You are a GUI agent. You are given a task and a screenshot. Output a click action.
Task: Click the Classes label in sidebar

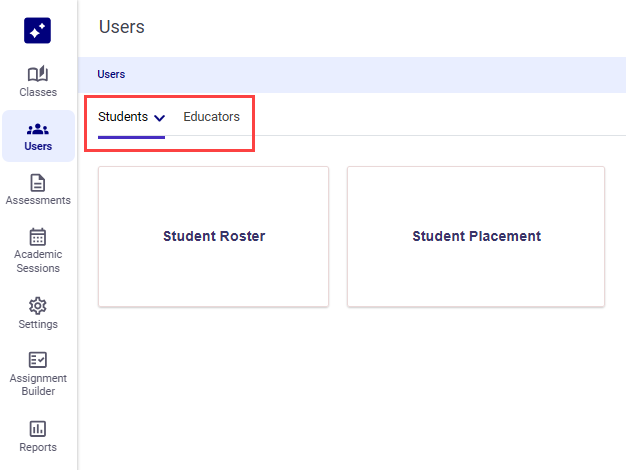[38, 92]
